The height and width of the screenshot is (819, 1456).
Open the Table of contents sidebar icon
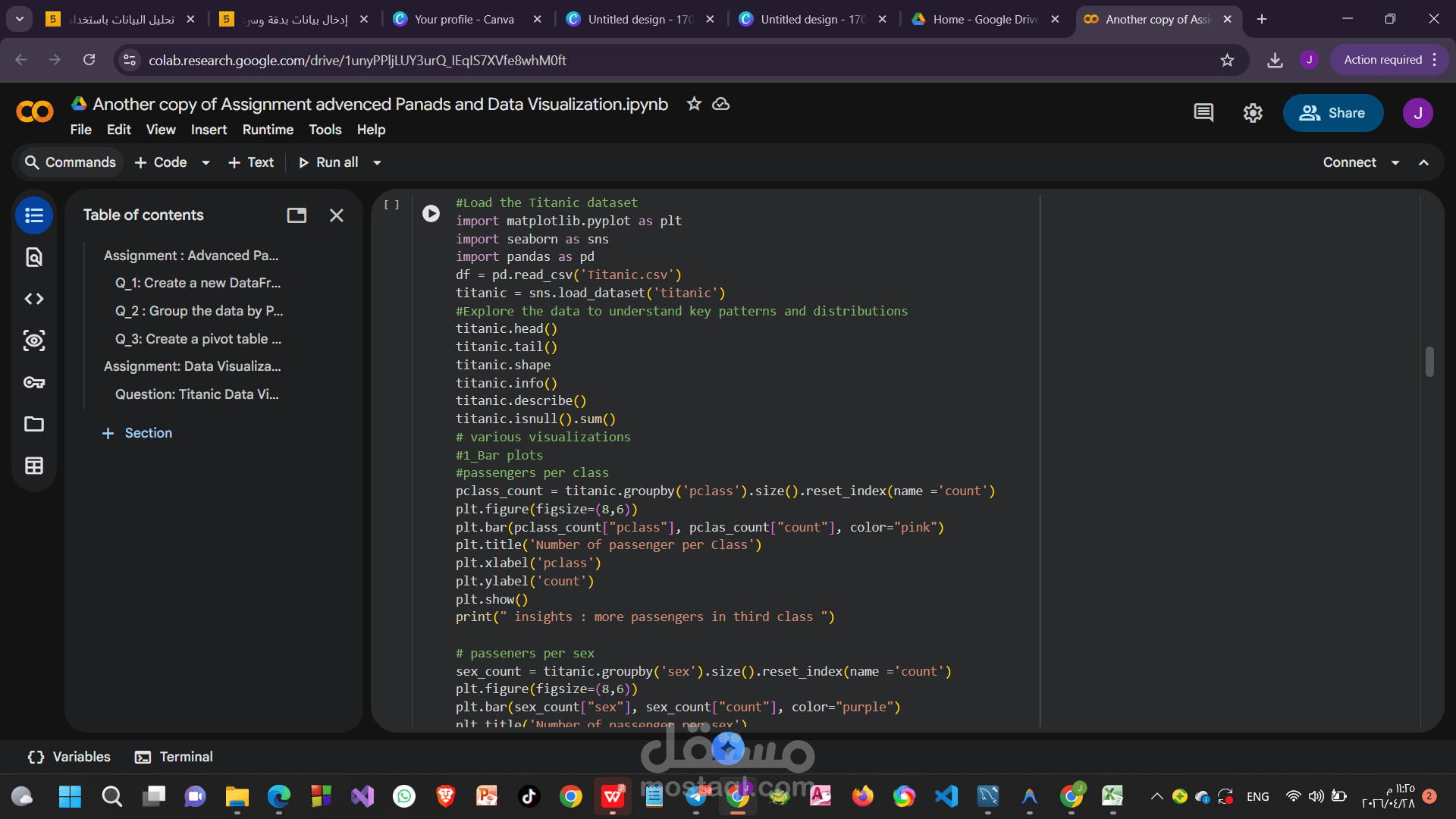34,215
